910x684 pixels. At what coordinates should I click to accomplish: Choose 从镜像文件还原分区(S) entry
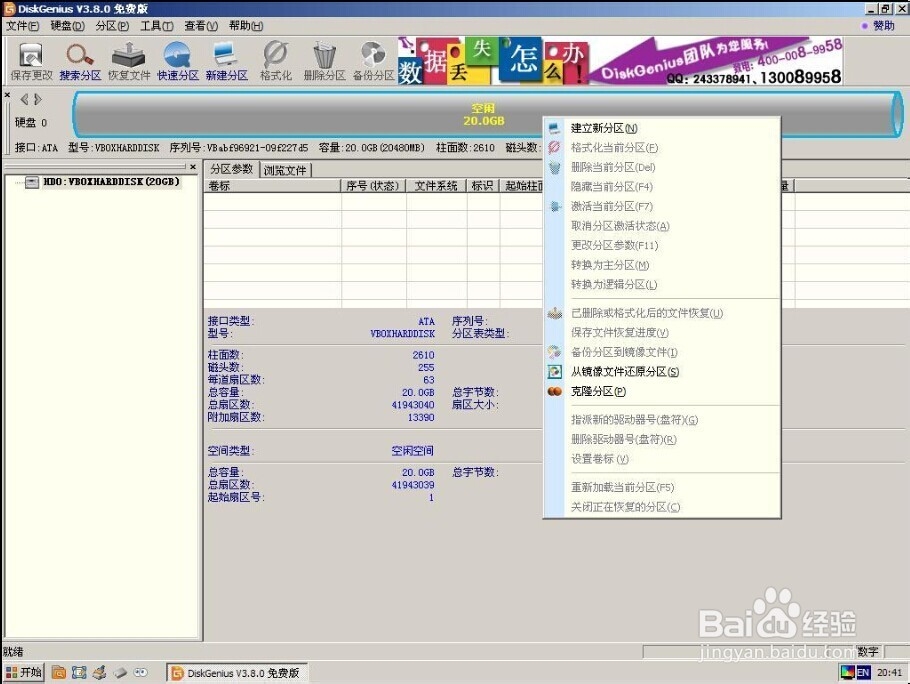pyautogui.click(x=662, y=372)
